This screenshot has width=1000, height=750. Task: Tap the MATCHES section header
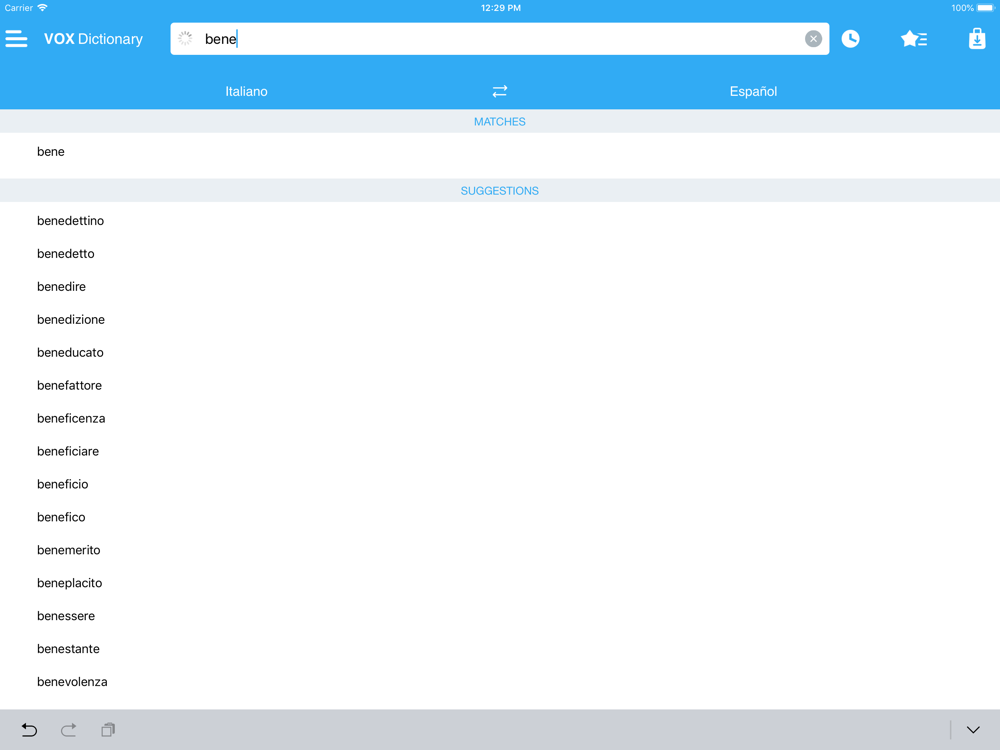(500, 122)
